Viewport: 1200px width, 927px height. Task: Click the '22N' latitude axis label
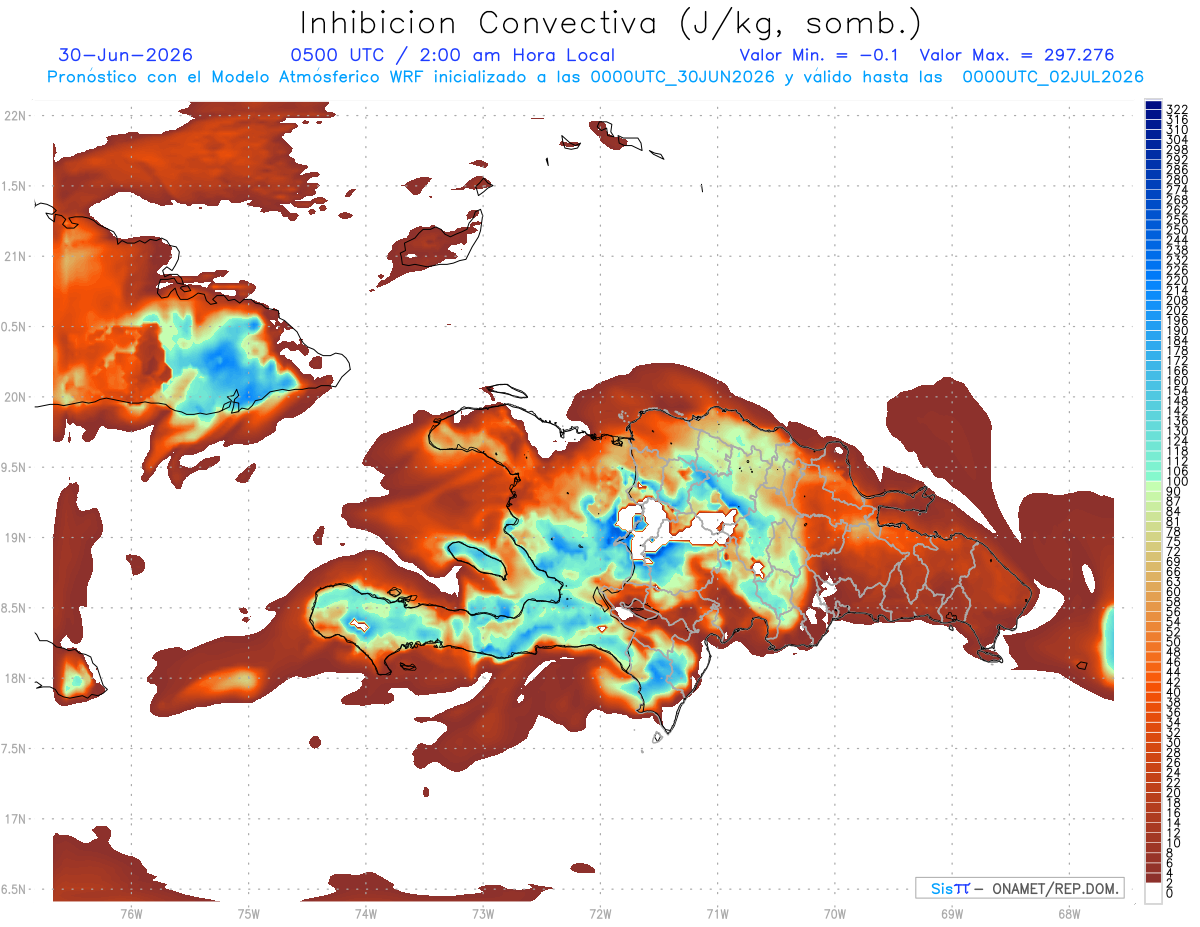14,115
